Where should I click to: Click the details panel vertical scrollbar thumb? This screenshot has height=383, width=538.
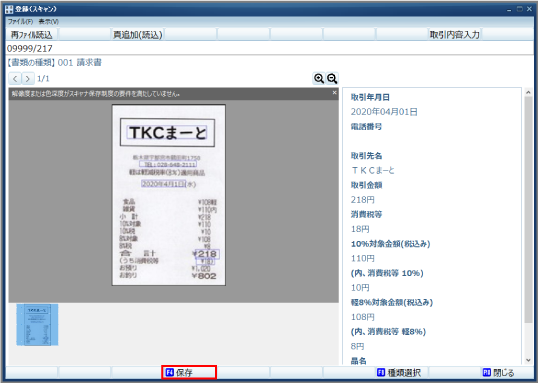pyautogui.click(x=528, y=209)
